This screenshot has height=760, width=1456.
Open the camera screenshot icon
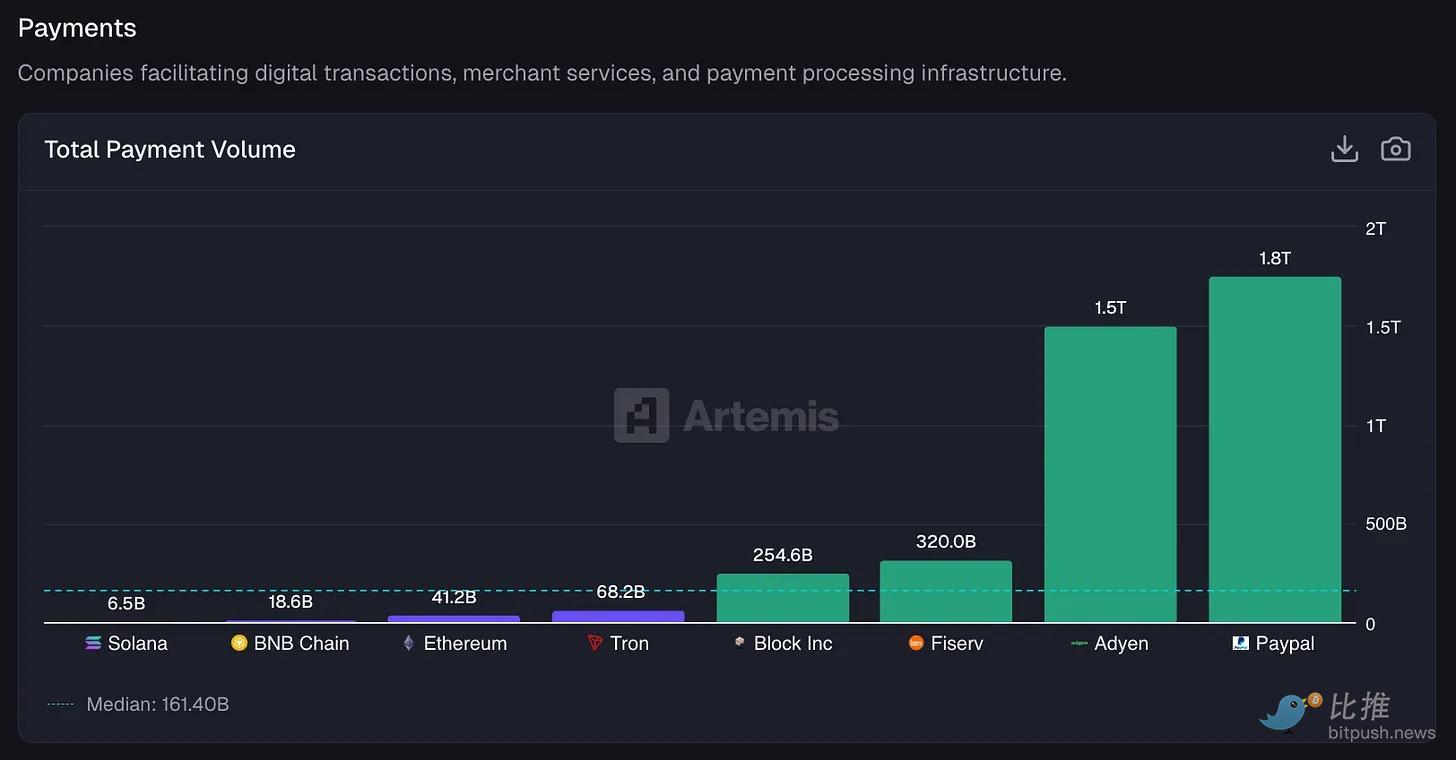1395,148
